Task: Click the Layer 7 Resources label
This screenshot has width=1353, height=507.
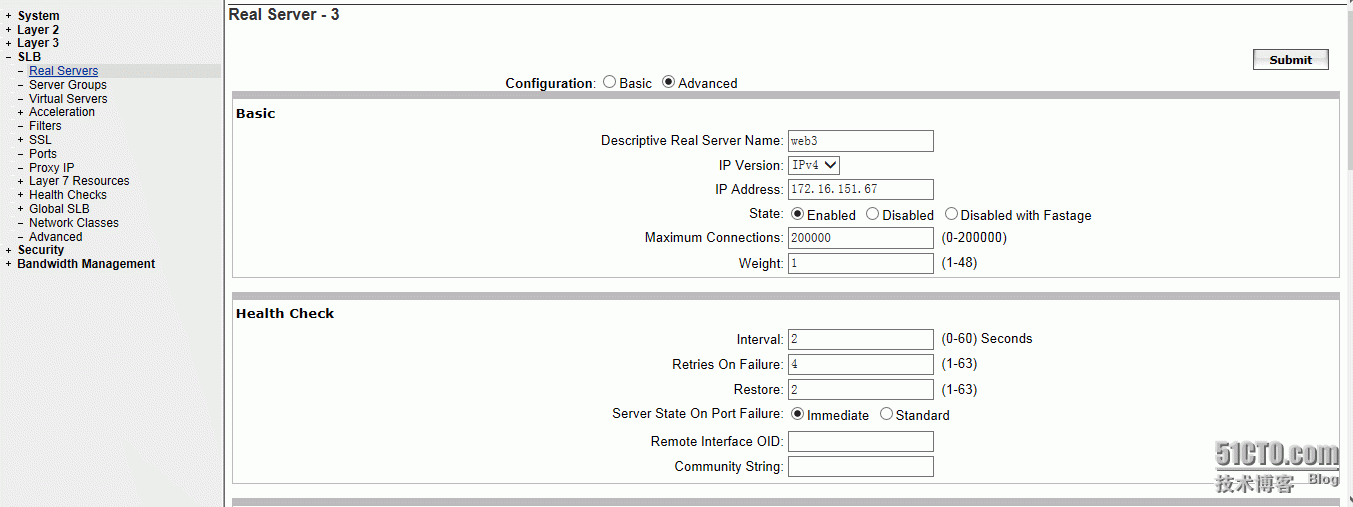Action: click(x=79, y=181)
